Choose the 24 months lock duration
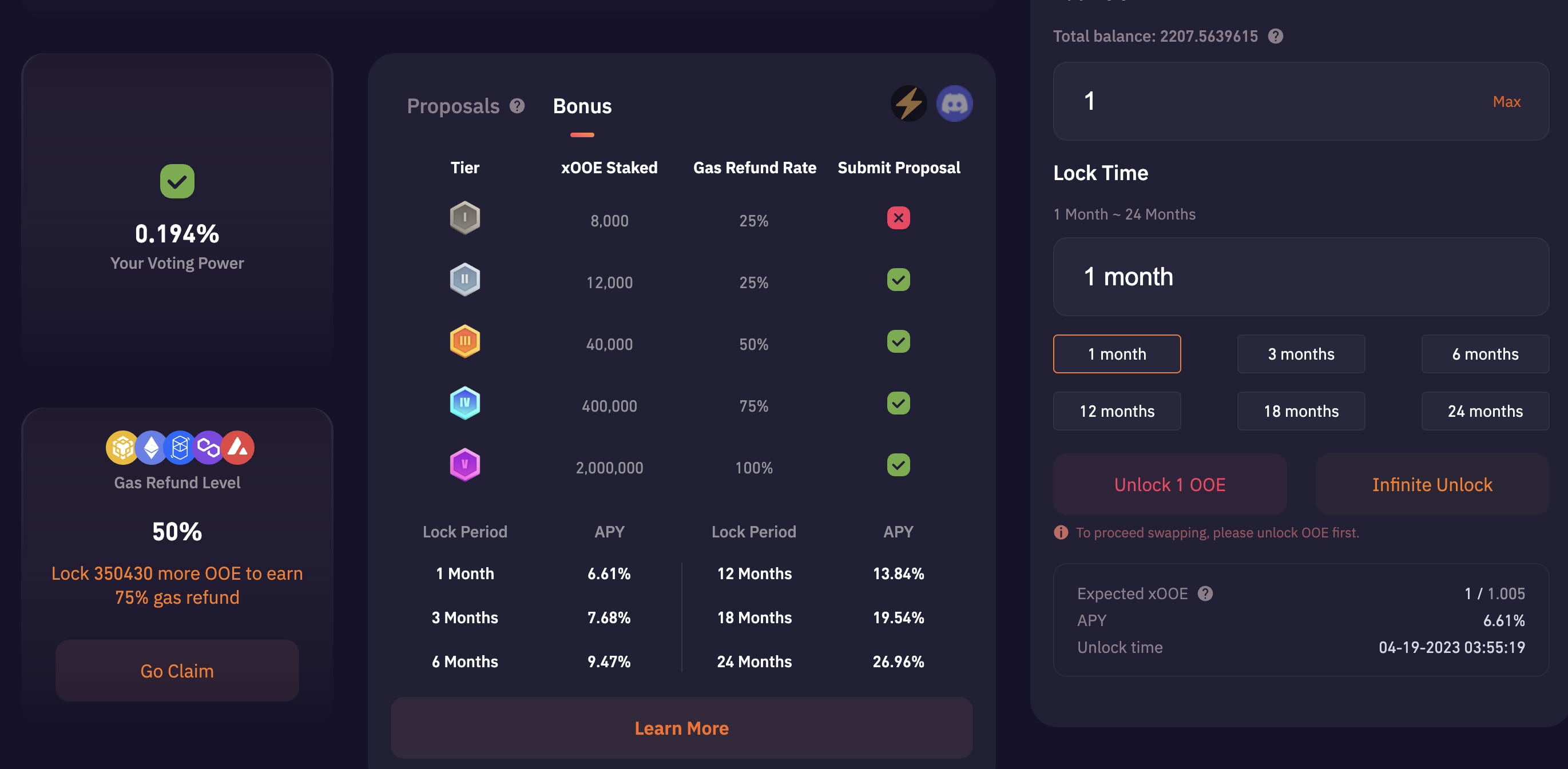 click(x=1484, y=411)
